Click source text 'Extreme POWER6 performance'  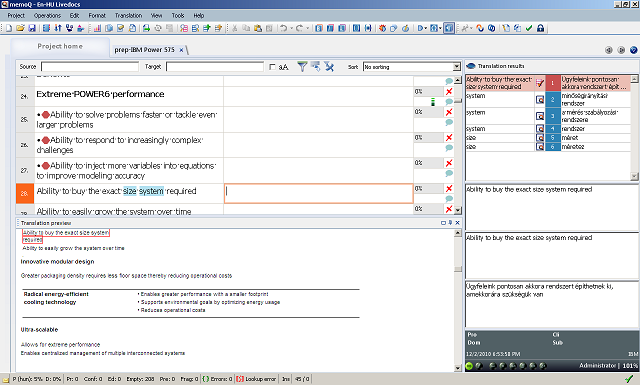(100, 94)
